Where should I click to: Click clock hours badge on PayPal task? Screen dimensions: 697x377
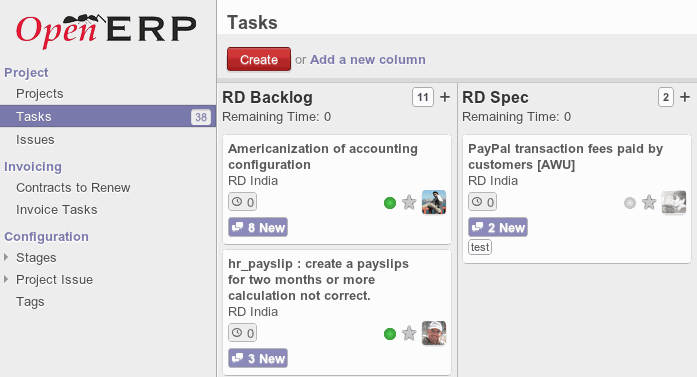point(482,202)
